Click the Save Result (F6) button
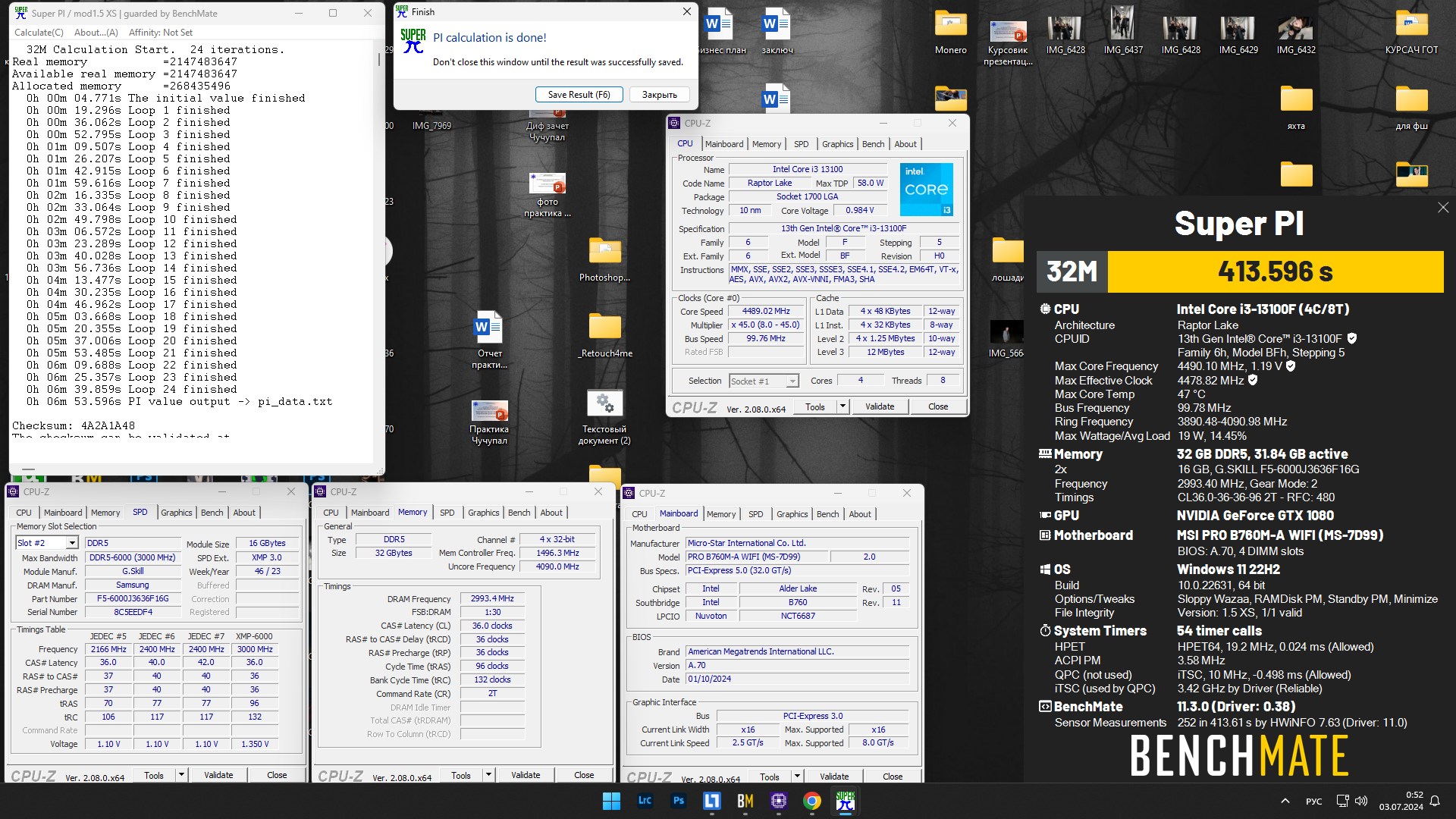 579,95
